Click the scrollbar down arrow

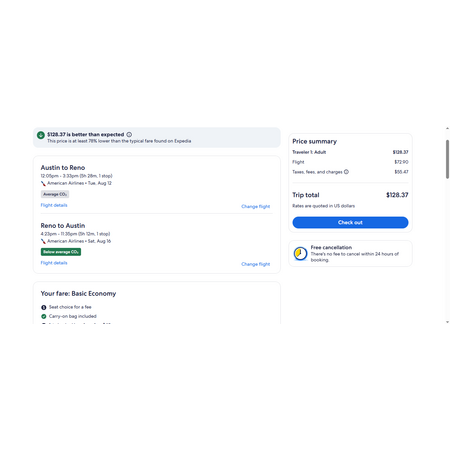pyautogui.click(x=447, y=322)
